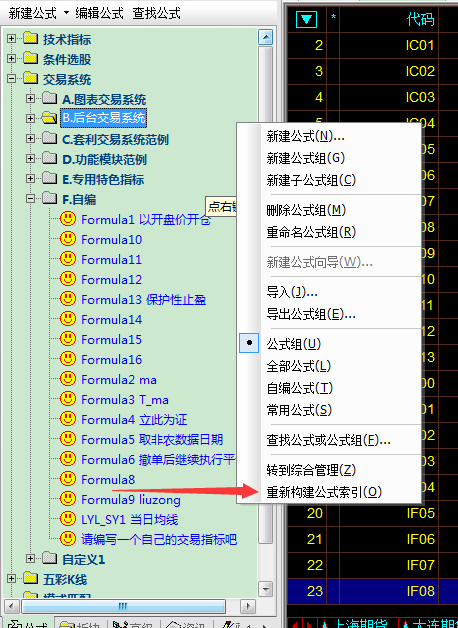This screenshot has width=458, height=628.
Task: Click the smiley icon of Formula10
Action: [68, 239]
